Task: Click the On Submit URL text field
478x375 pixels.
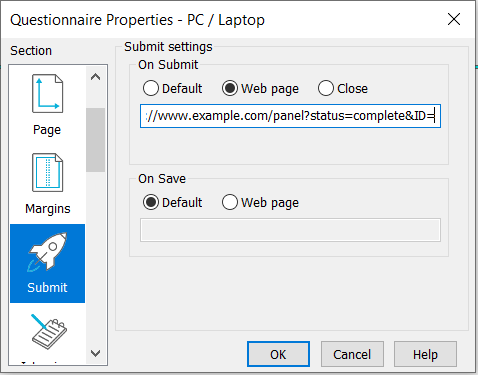Action: tap(290, 116)
